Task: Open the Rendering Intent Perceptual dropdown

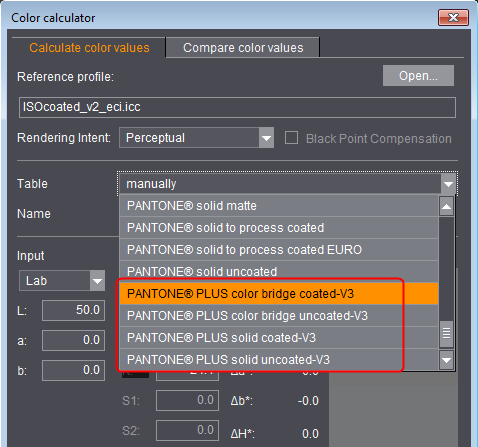Action: tap(196, 138)
